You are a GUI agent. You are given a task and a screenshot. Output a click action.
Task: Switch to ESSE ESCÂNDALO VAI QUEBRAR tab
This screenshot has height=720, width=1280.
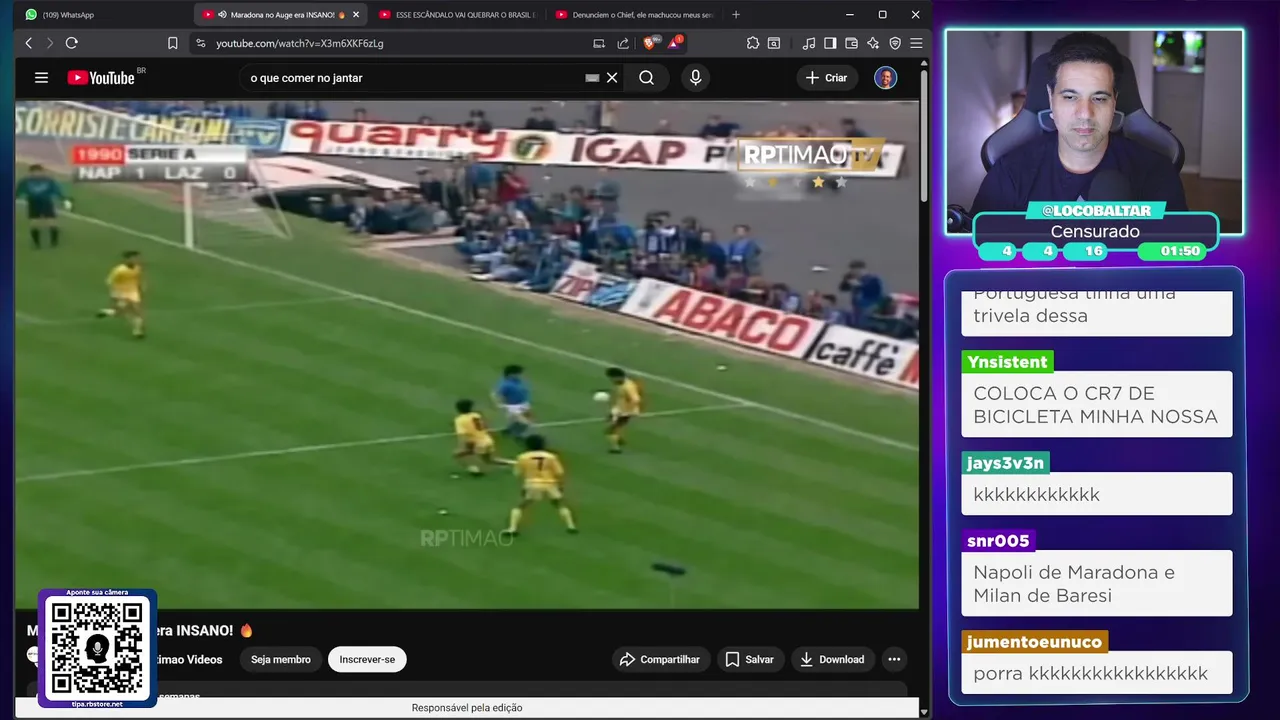coord(457,15)
